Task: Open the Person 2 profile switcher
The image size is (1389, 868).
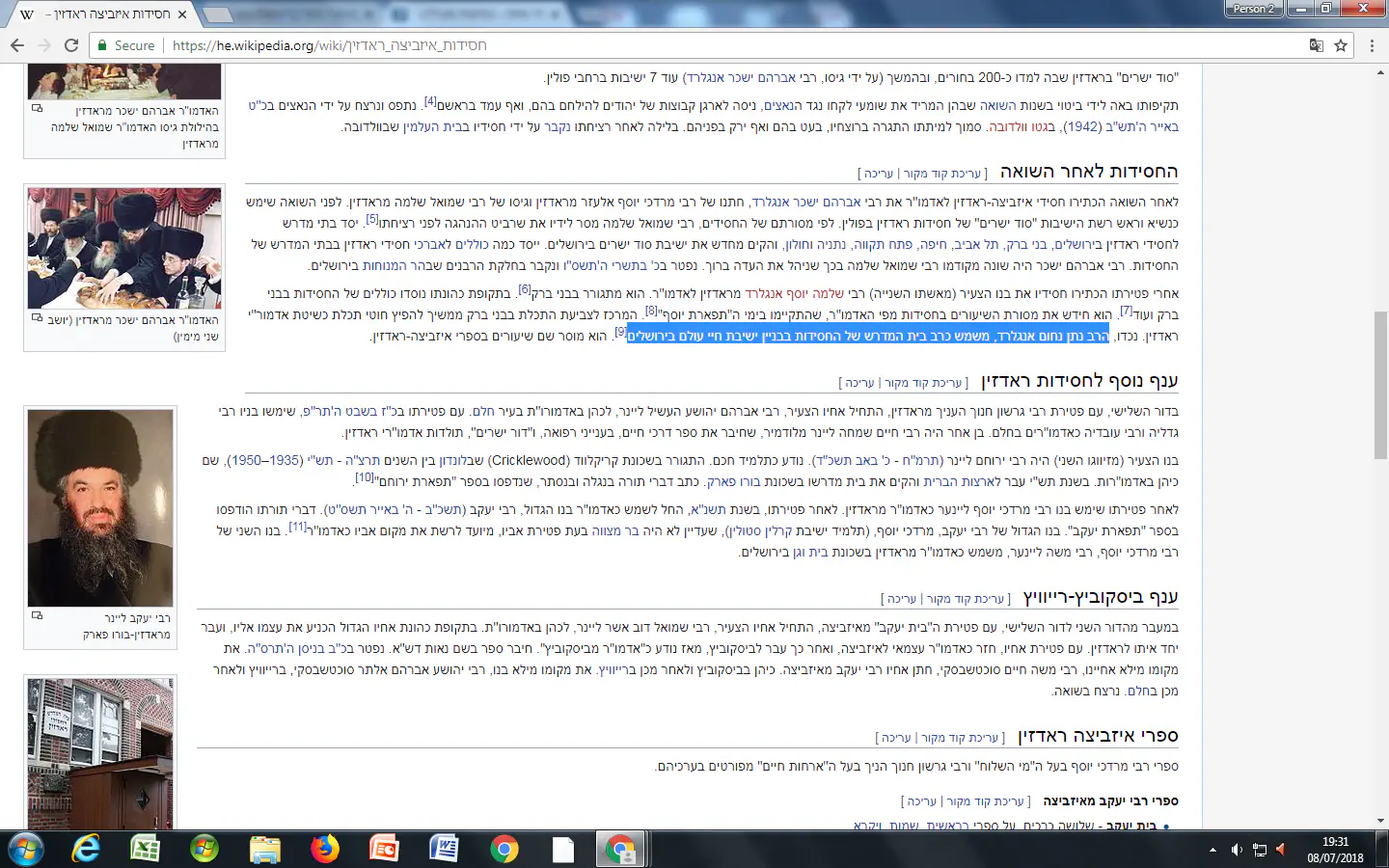Action: (x=1253, y=9)
